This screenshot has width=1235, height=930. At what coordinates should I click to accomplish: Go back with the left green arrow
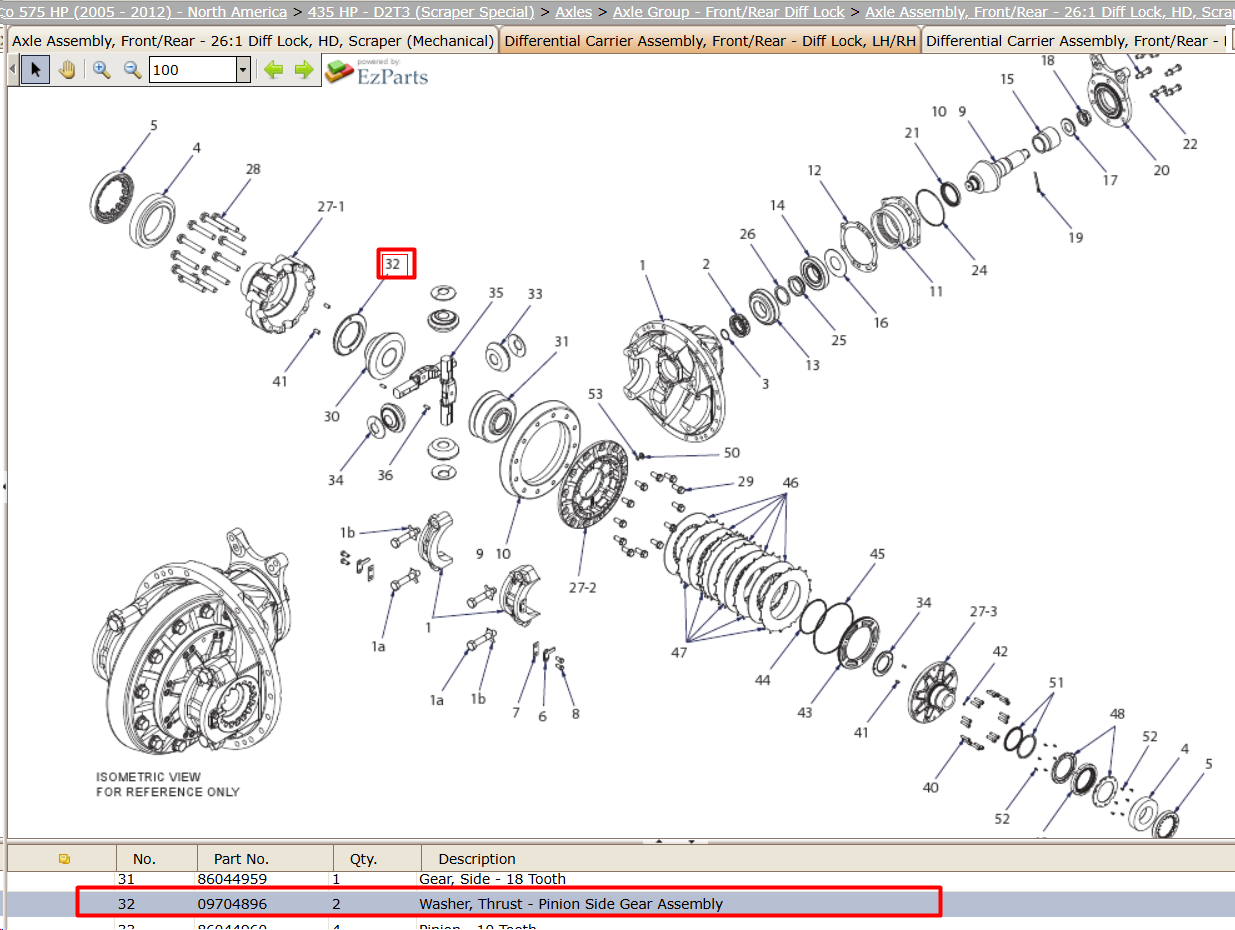pos(273,70)
